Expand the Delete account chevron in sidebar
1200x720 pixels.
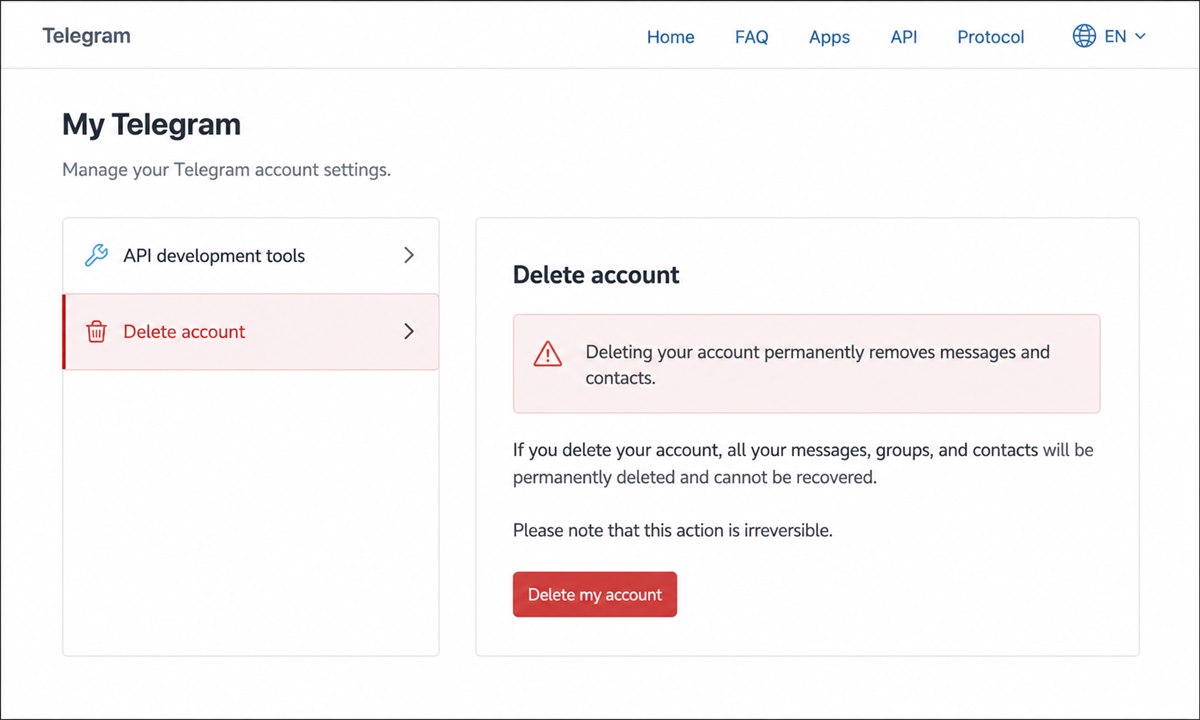408,331
